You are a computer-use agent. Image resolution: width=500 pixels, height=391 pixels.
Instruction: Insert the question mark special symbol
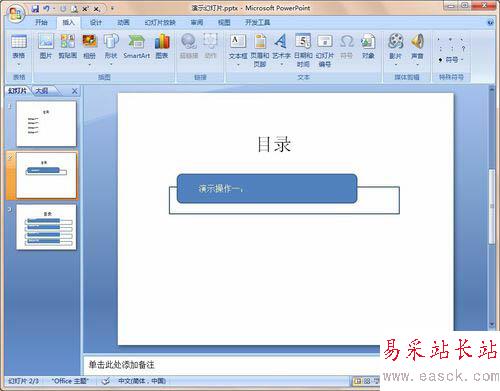click(x=463, y=49)
